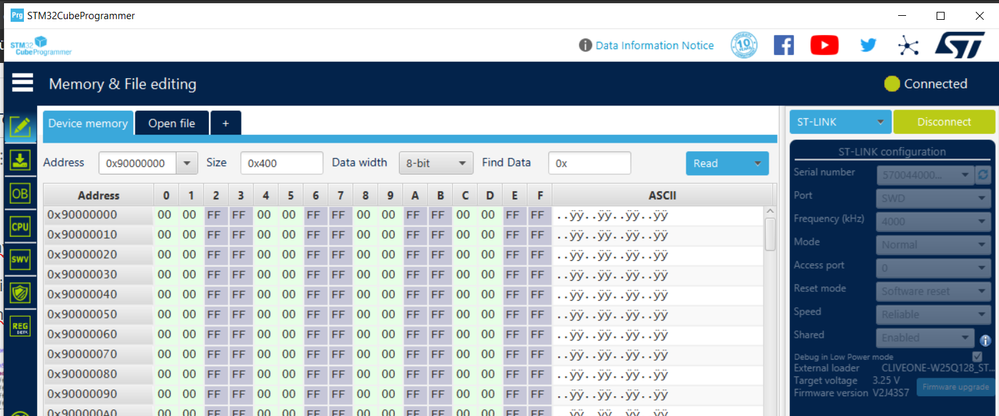Screen dimensions: 999x416
Task: Add a new tab with plus
Action: coord(226,124)
